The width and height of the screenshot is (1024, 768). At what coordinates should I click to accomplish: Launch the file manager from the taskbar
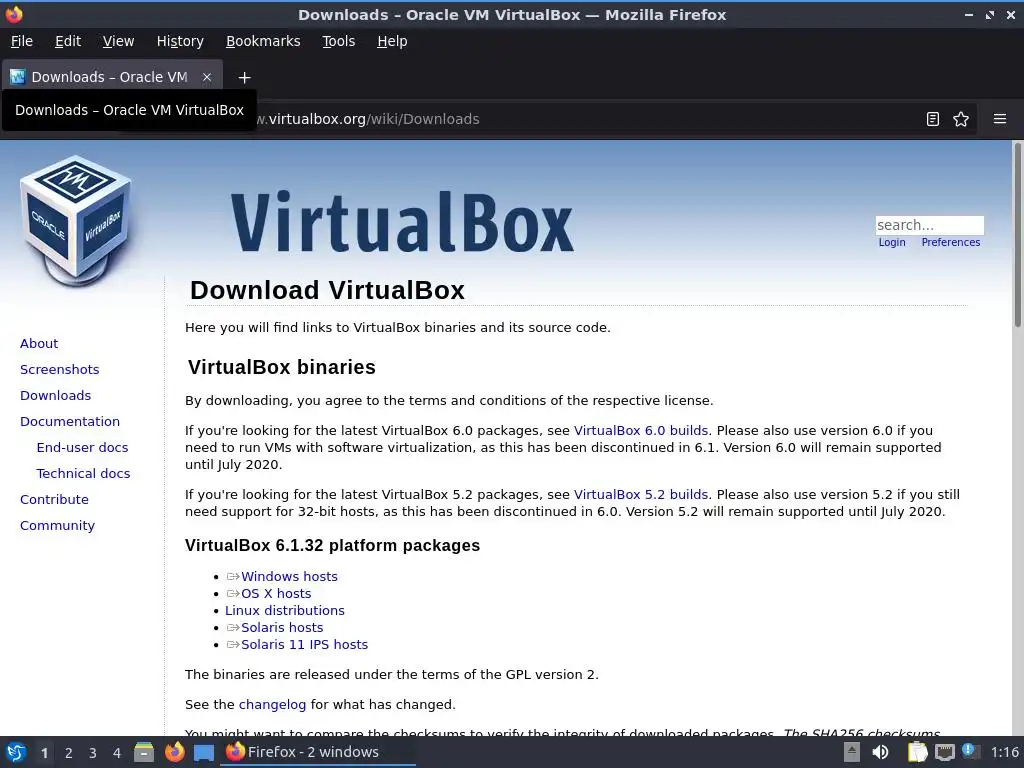click(x=144, y=752)
